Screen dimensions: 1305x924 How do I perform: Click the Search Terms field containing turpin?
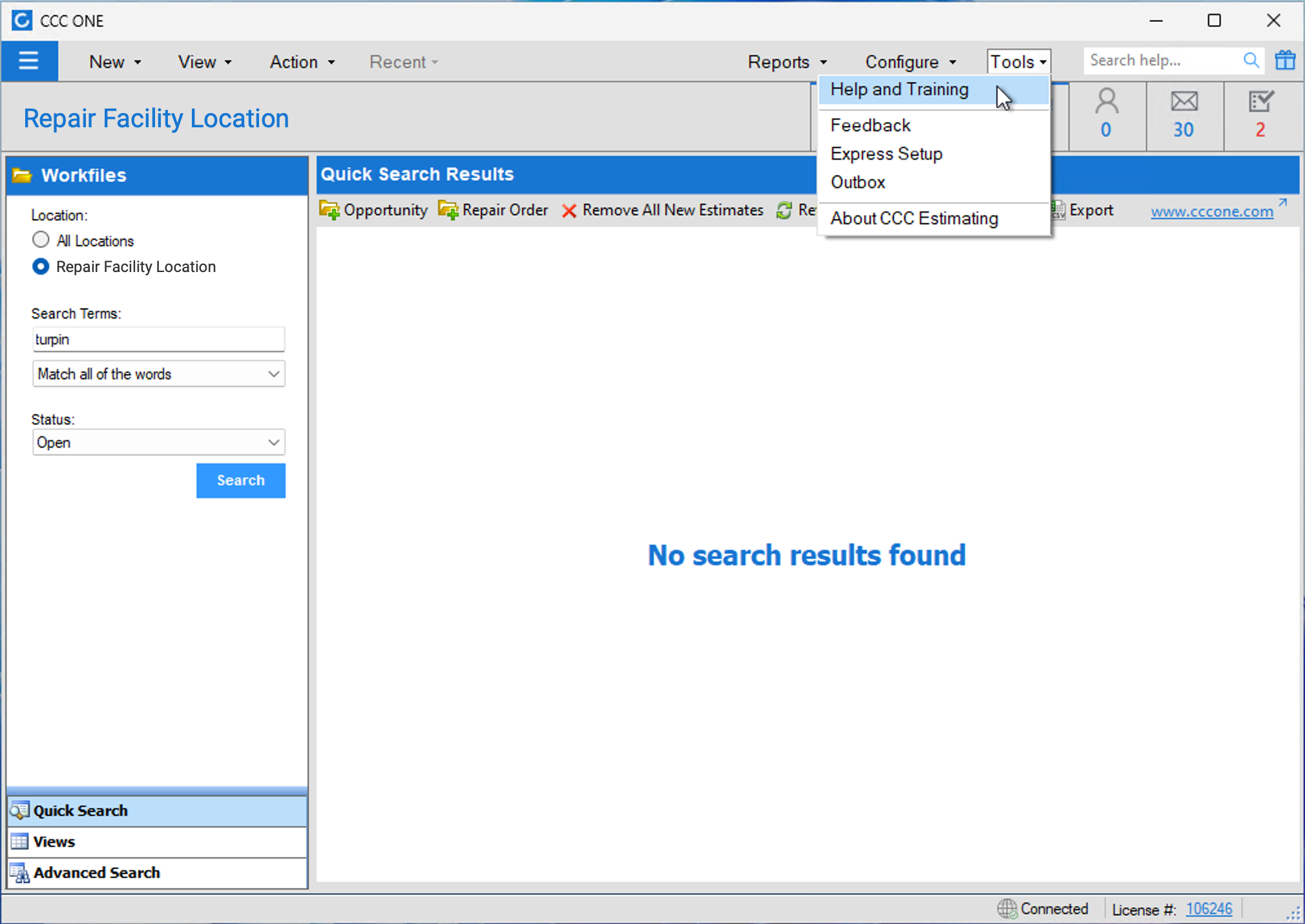click(158, 339)
